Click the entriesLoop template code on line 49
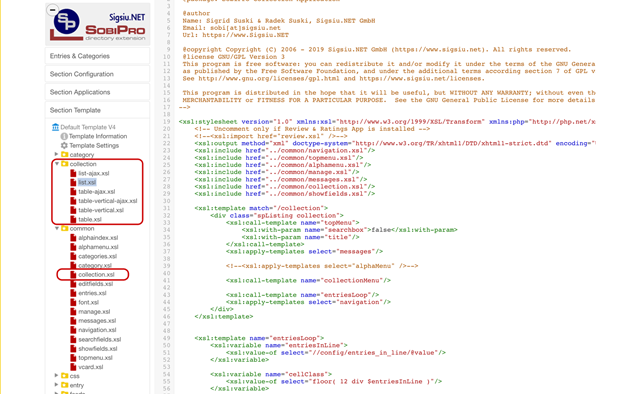 [259, 338]
